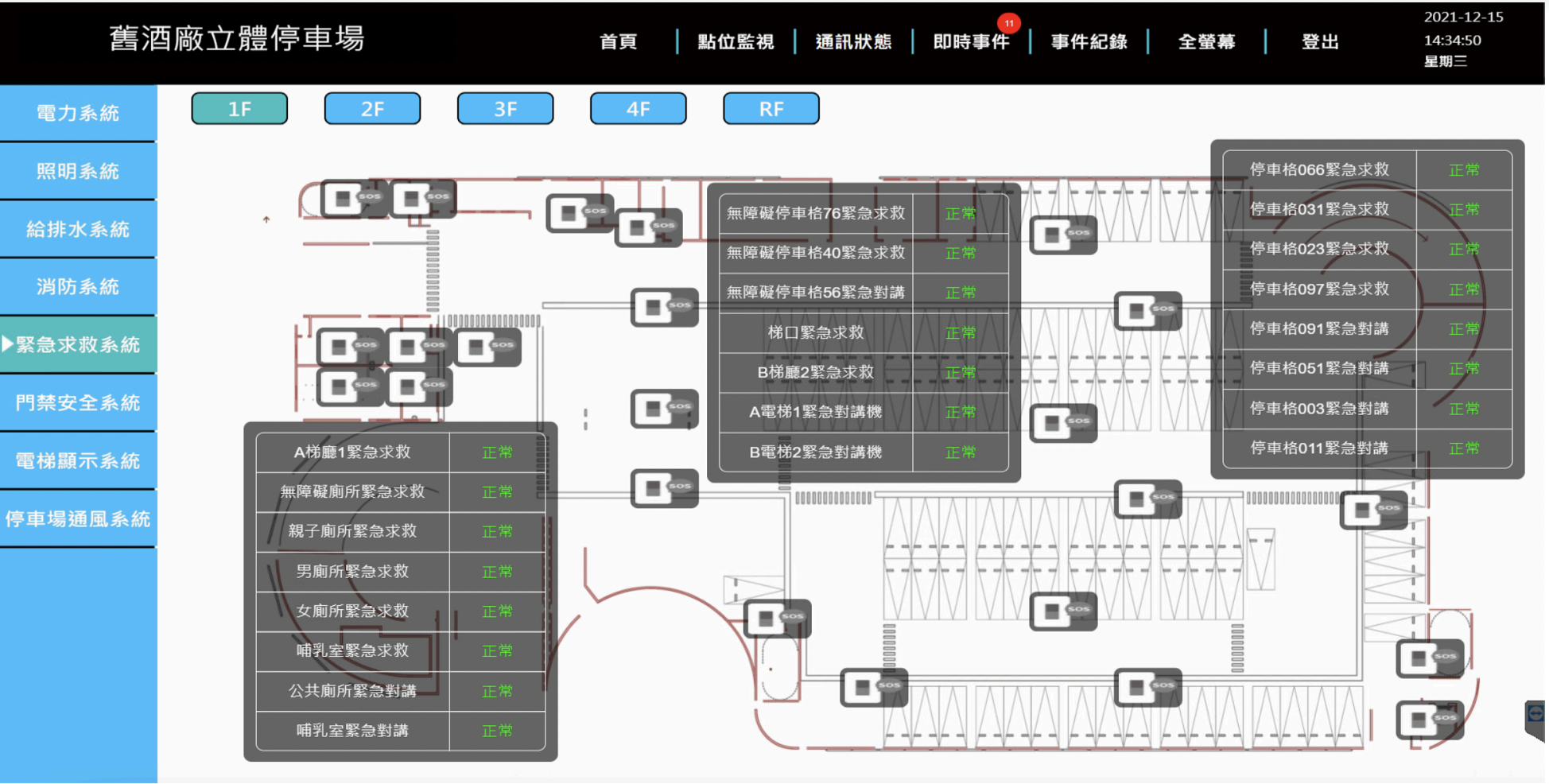This screenshot has width=1549, height=784.
Task: Open 停車場通風系統 in the sidebar
Action: (x=78, y=519)
